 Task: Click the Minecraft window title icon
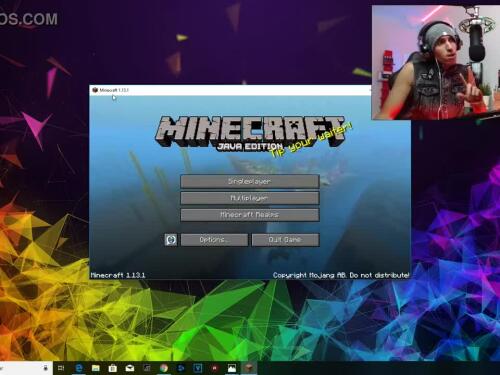pyautogui.click(x=95, y=90)
